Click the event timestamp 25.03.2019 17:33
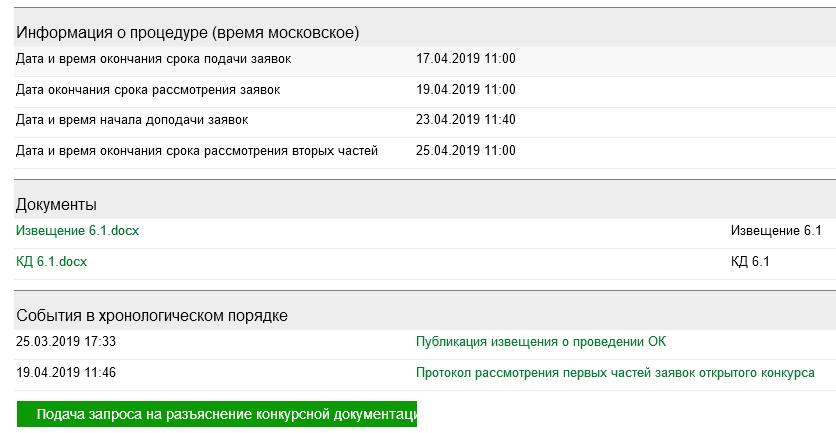This screenshot has height=433, width=836. pyautogui.click(x=66, y=342)
